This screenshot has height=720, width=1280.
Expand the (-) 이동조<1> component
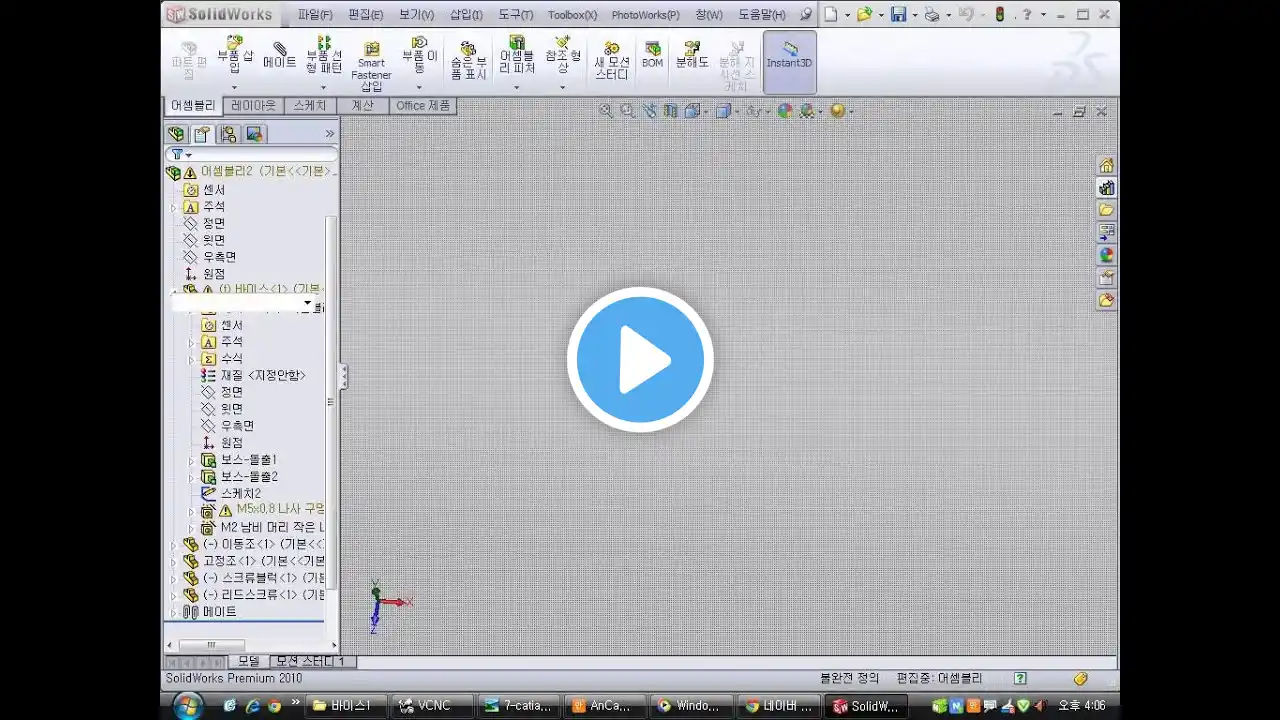coord(174,545)
